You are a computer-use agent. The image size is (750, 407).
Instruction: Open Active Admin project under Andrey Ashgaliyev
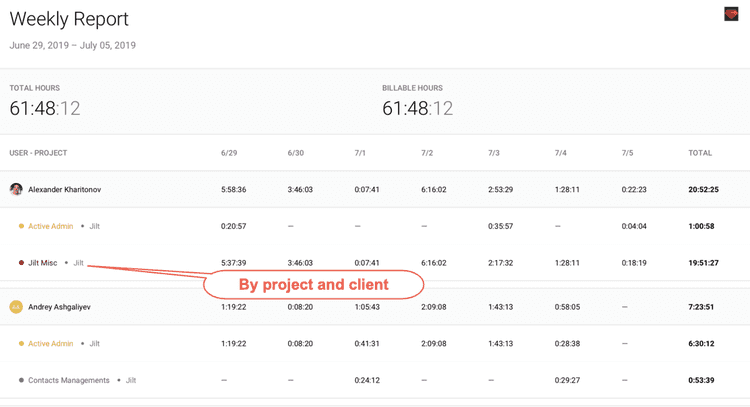click(50, 344)
